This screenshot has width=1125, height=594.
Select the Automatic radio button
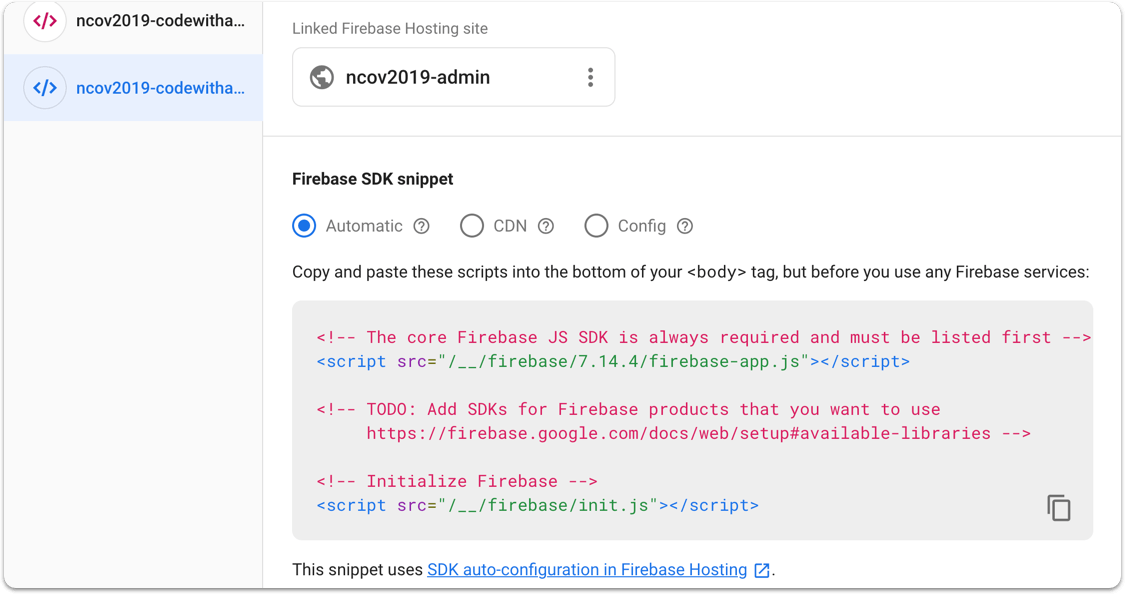pos(304,226)
